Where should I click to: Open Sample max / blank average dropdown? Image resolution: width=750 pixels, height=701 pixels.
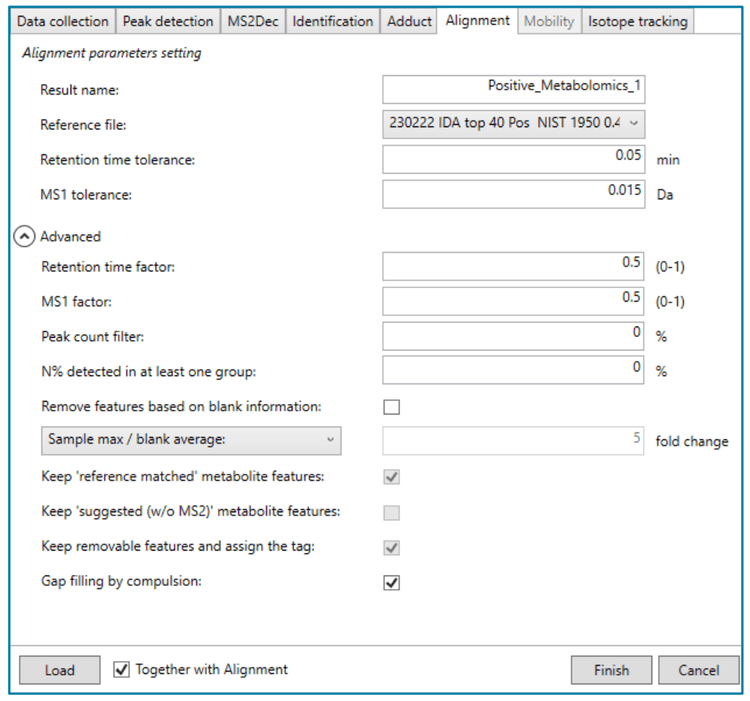pyautogui.click(x=191, y=440)
